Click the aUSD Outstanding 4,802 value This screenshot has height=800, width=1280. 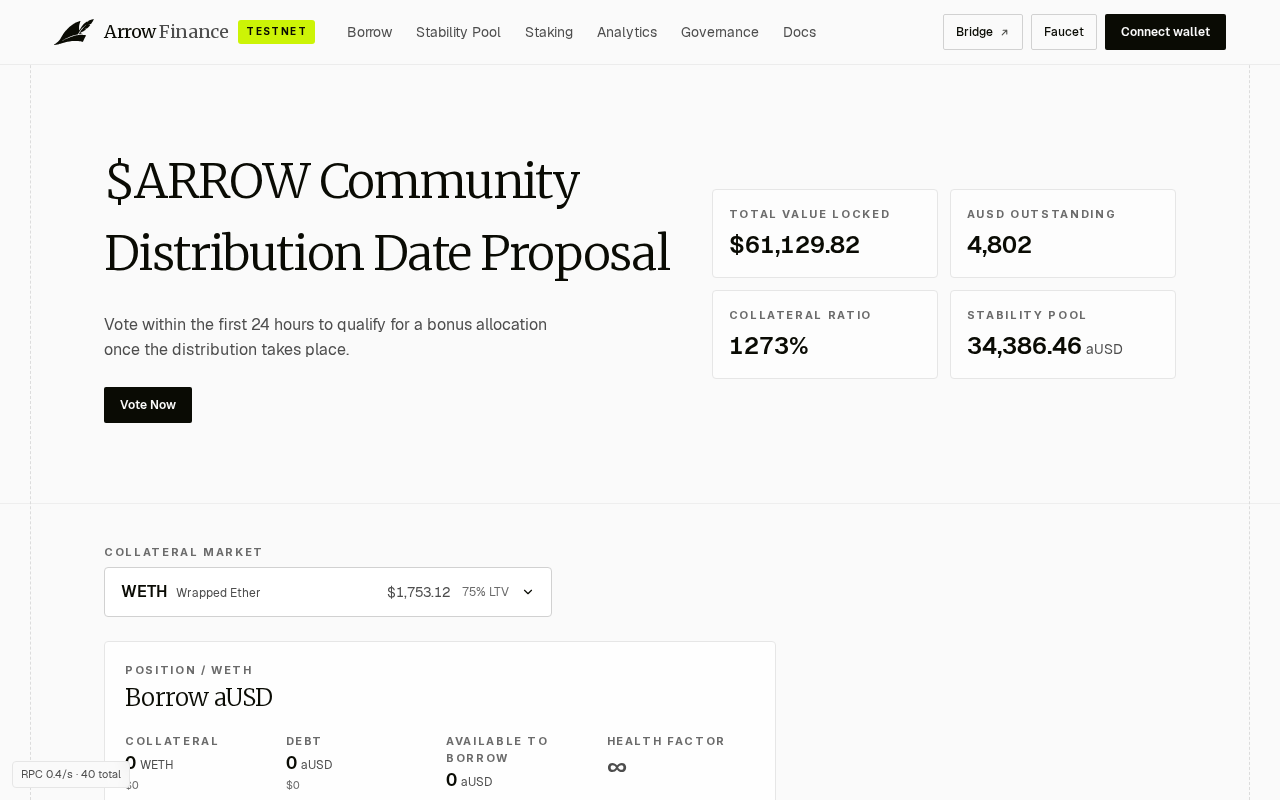click(x=999, y=245)
